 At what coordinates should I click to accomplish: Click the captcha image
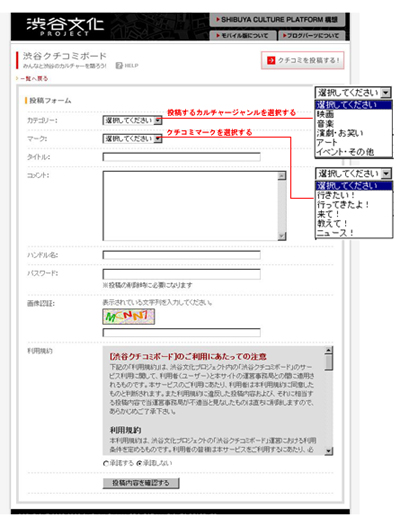click(x=129, y=316)
